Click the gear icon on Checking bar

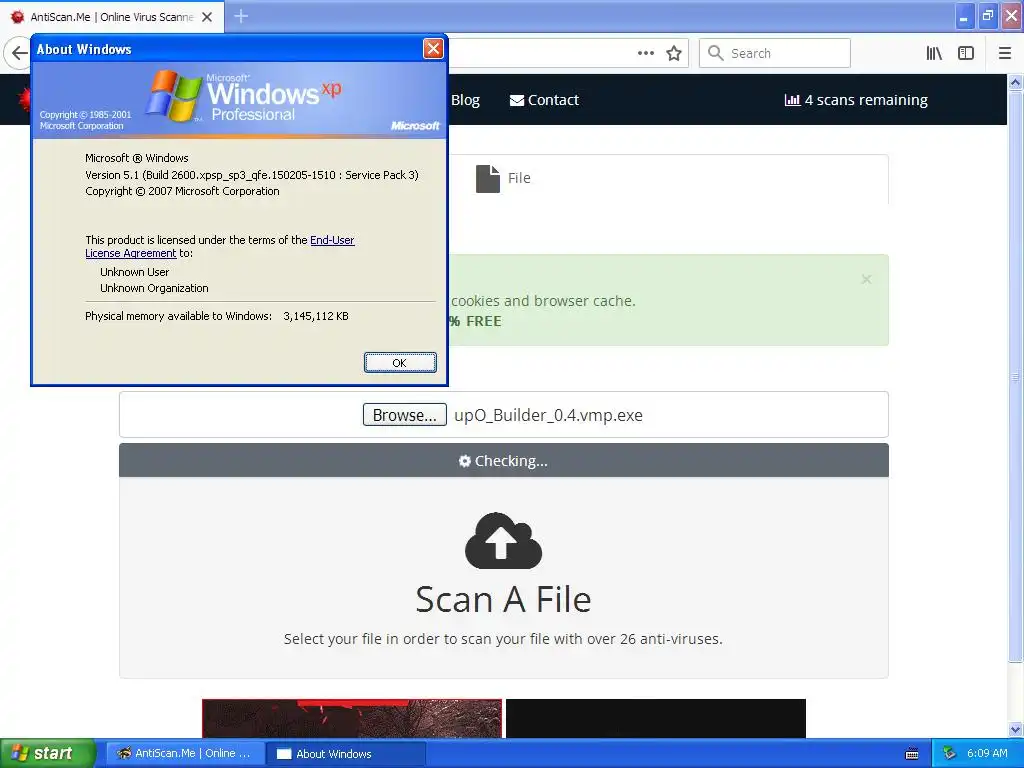[464, 461]
